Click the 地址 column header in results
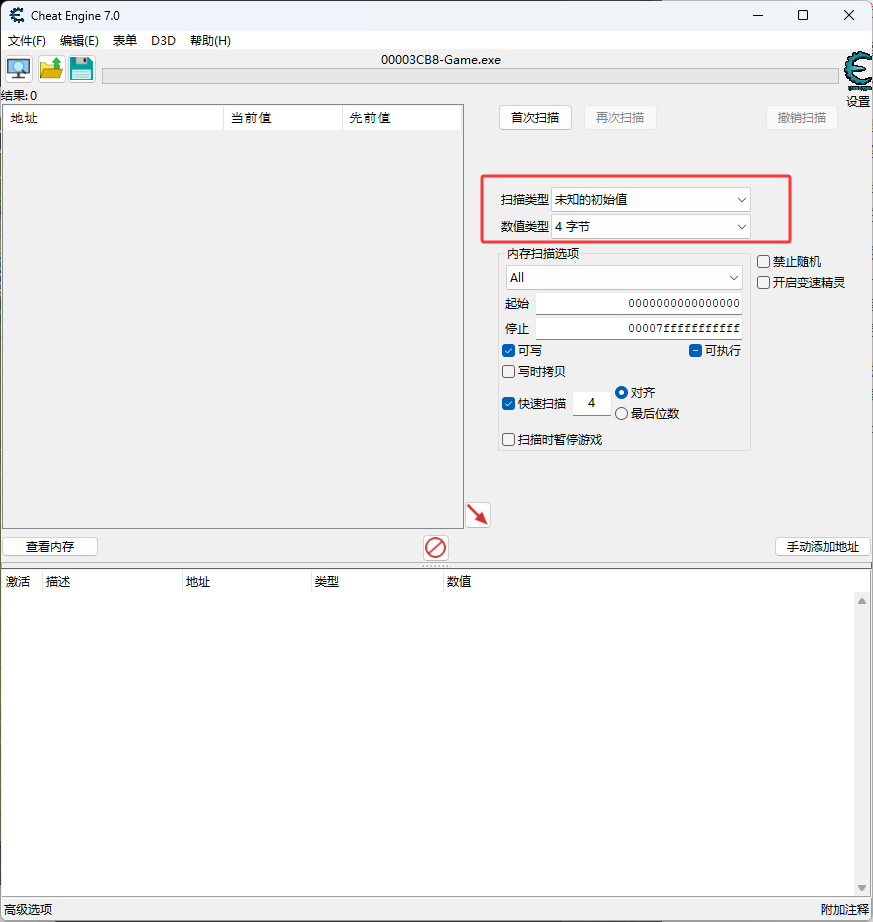 pyautogui.click(x=113, y=118)
